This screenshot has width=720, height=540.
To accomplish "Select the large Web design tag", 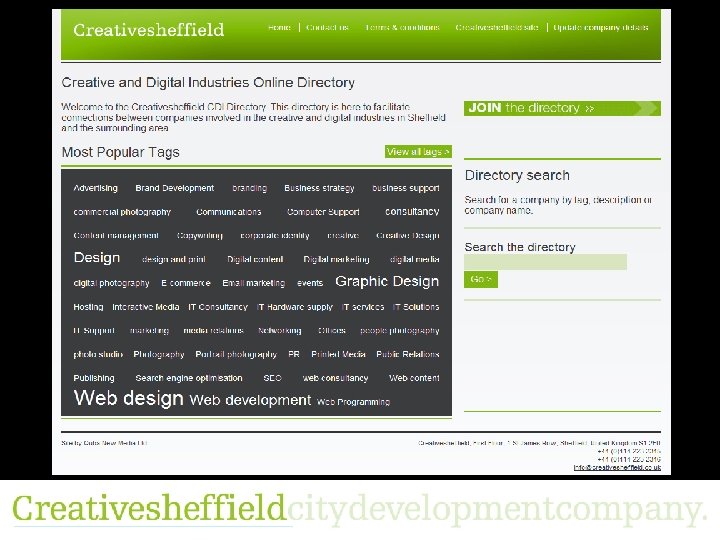I will tap(129, 398).
